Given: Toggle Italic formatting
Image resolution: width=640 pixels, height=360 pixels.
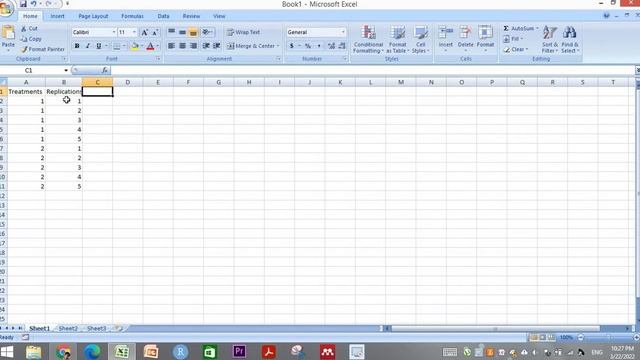Looking at the screenshot, I should pos(87,46).
